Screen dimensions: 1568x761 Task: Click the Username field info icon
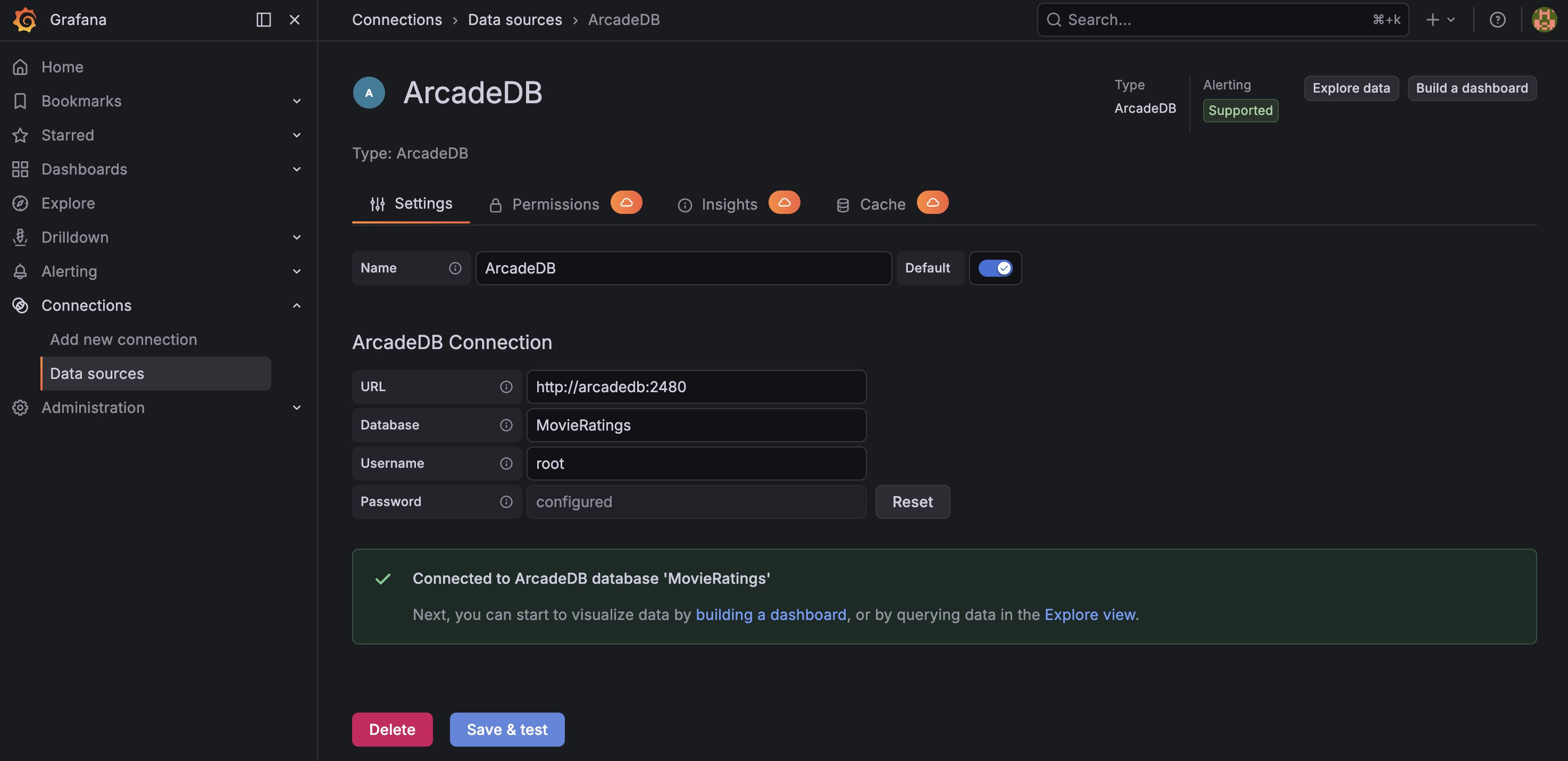(x=506, y=464)
